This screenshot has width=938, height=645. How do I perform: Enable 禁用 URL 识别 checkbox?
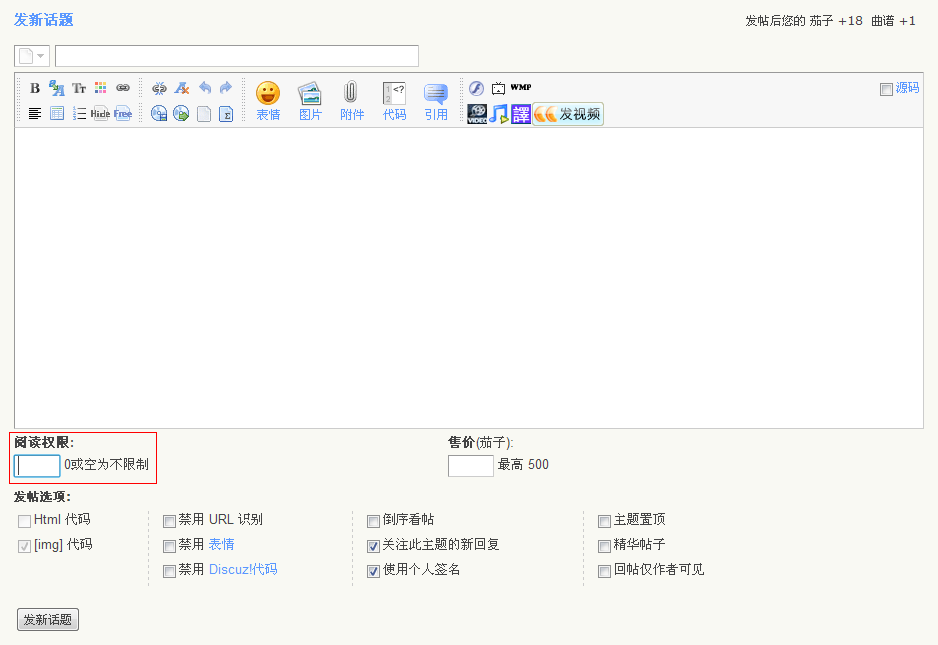point(169,521)
